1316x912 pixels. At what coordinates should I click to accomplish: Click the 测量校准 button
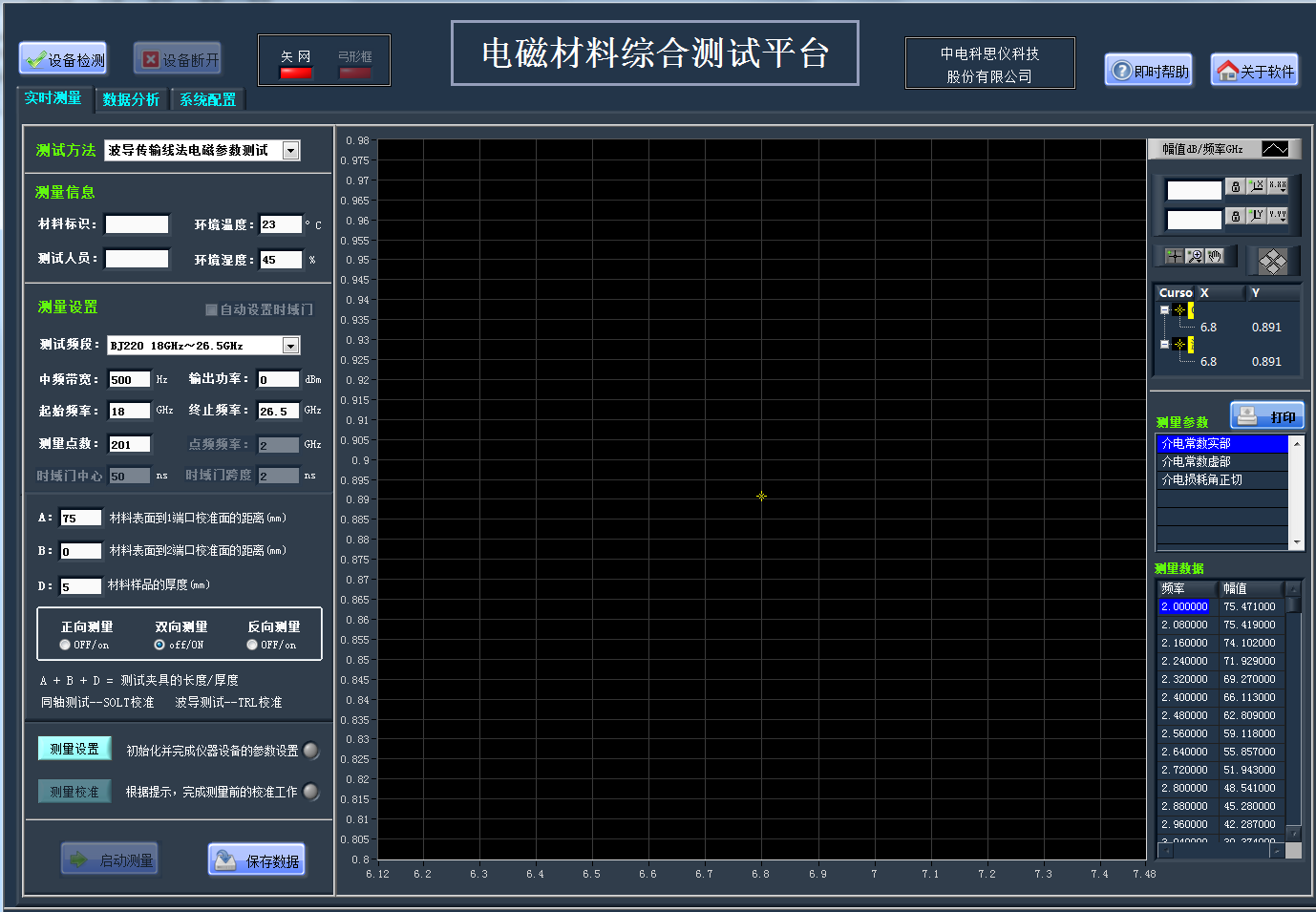[x=74, y=792]
